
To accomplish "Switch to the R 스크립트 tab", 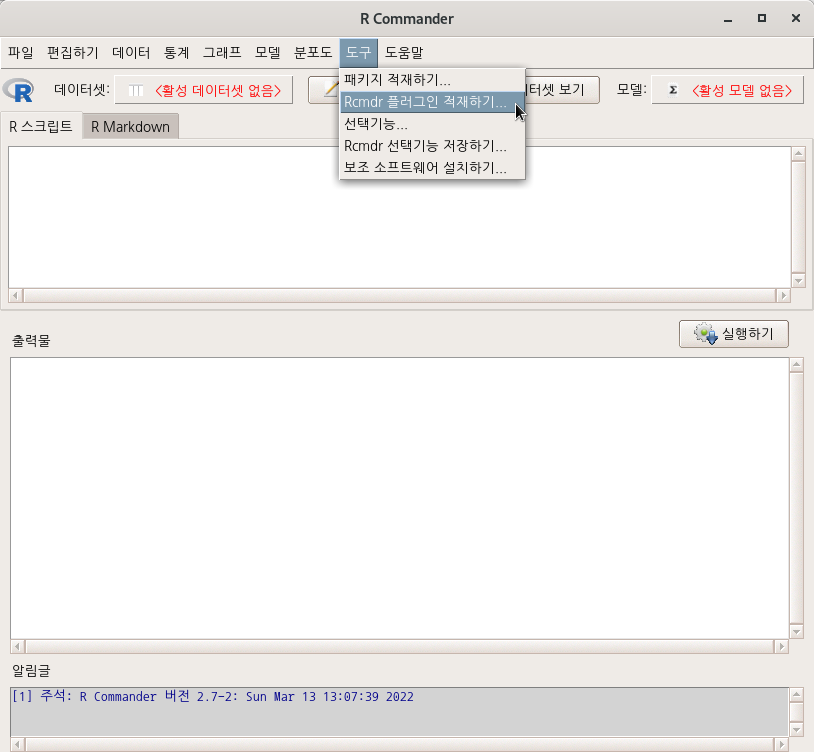I will [x=41, y=126].
